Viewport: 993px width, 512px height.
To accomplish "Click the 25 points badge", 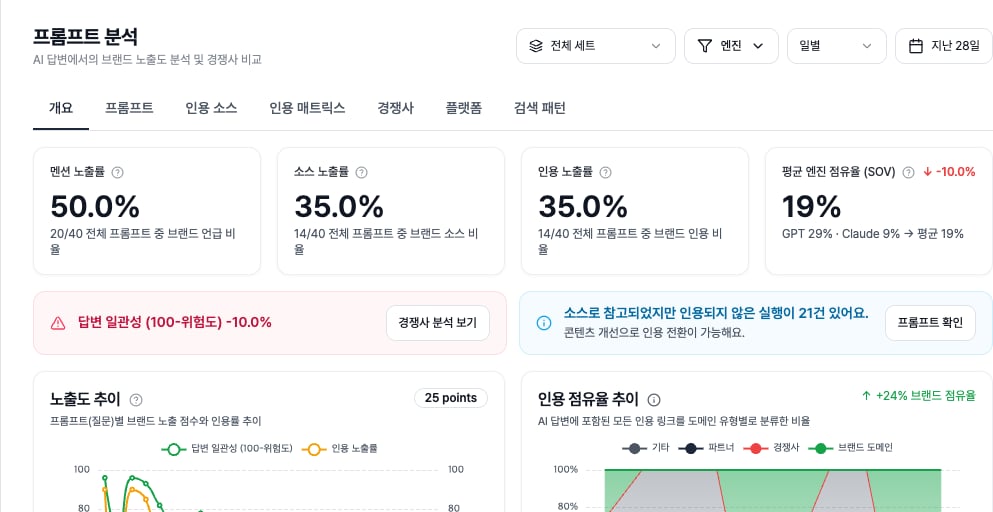I will pos(451,398).
